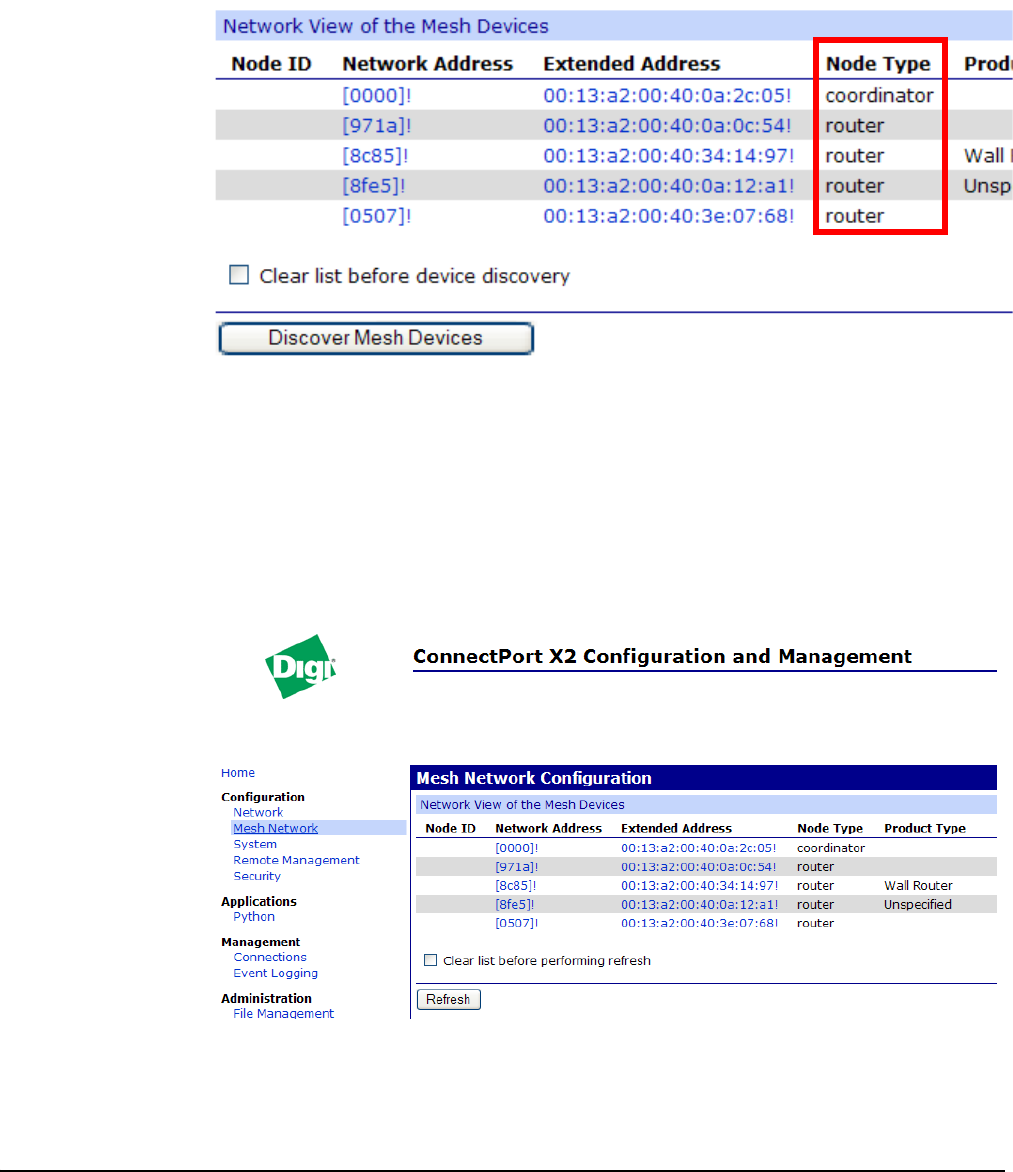Open extended address ending 0c:54! in top table
This screenshot has height=1172, width=1013.
pos(667,126)
